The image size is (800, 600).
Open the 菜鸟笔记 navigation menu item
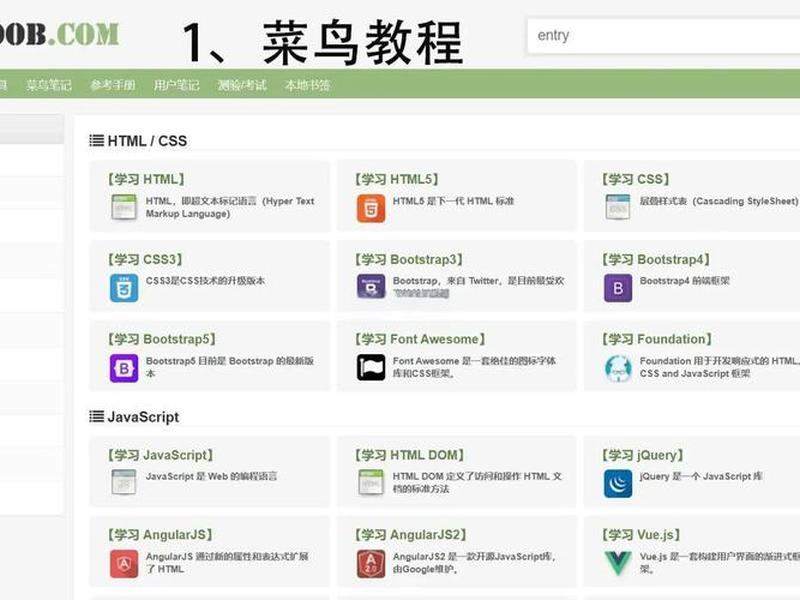[49, 85]
